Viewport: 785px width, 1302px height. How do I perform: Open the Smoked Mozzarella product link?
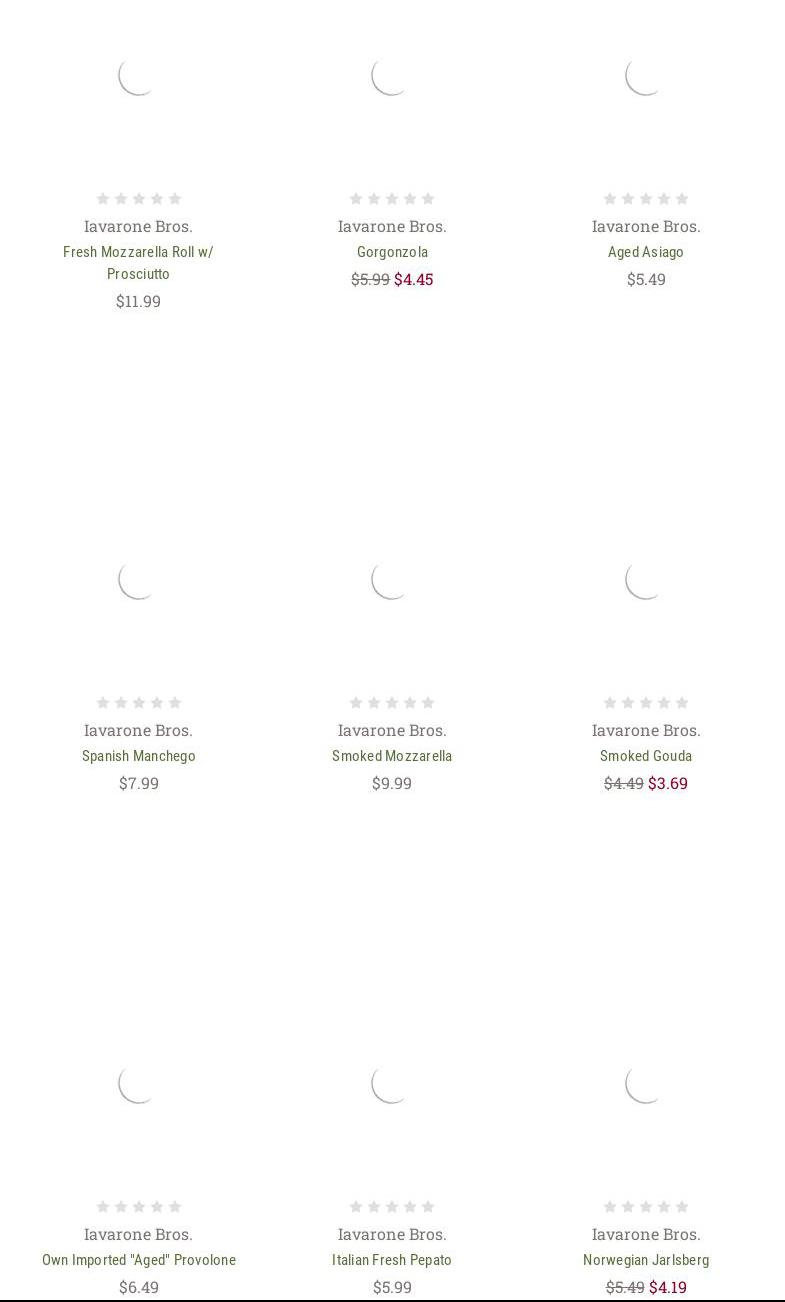click(392, 756)
